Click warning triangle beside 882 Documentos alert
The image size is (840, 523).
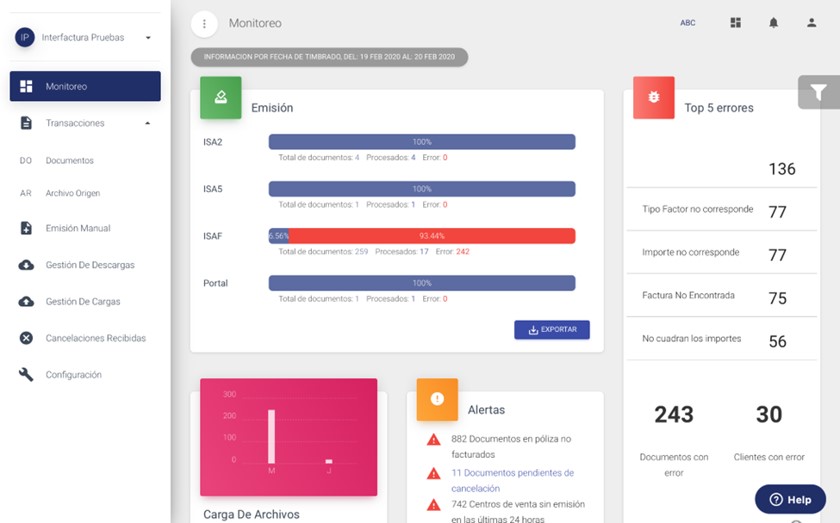click(x=433, y=440)
